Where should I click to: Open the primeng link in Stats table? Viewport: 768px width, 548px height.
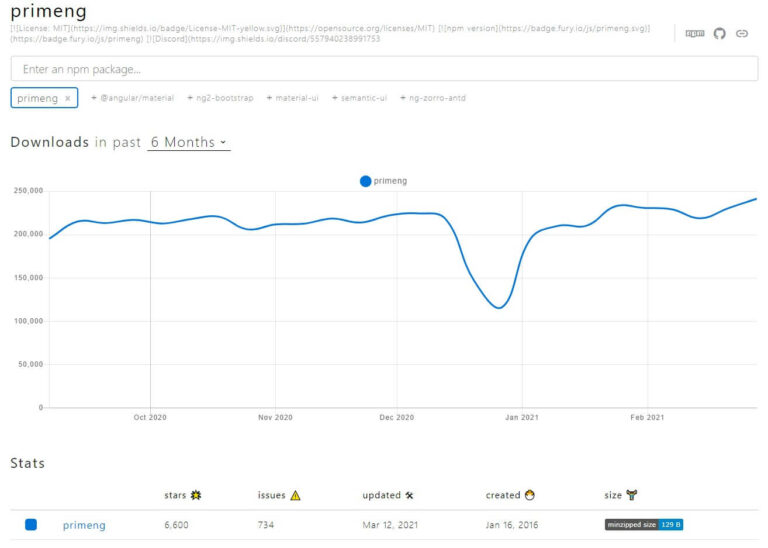point(84,525)
